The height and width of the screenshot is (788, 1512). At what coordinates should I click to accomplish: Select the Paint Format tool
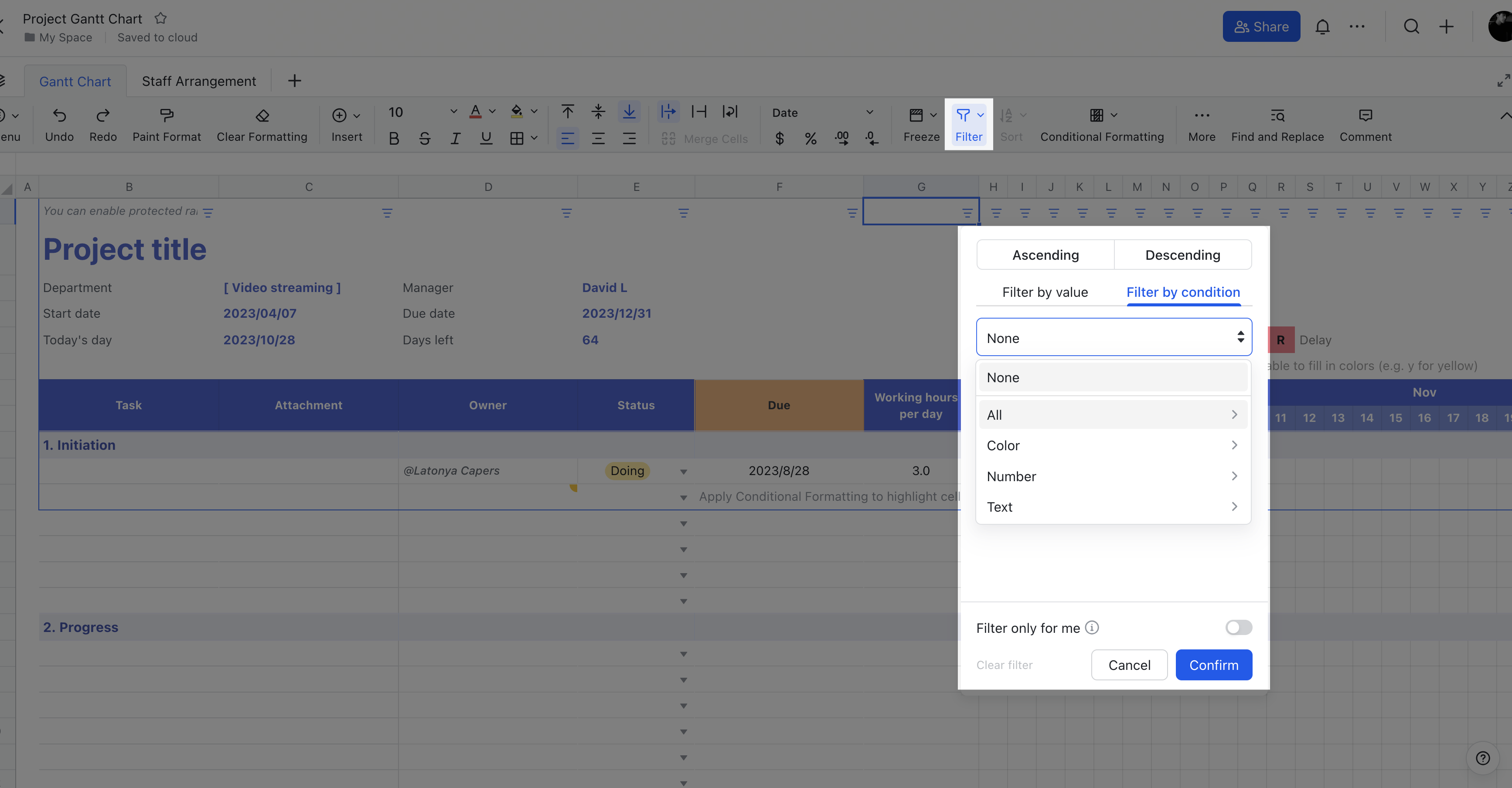[x=167, y=123]
